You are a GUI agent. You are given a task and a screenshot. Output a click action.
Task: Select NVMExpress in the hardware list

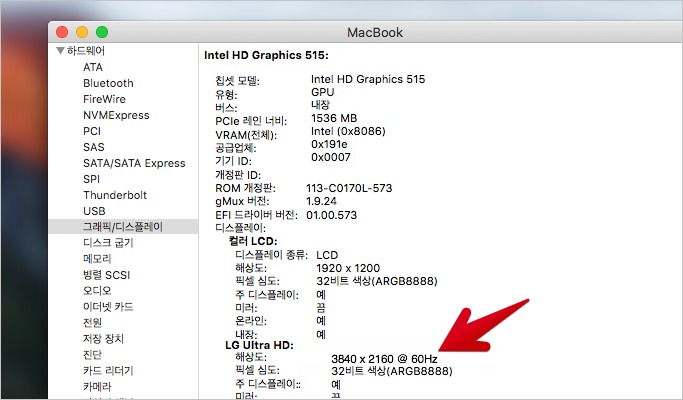pyautogui.click(x=116, y=115)
